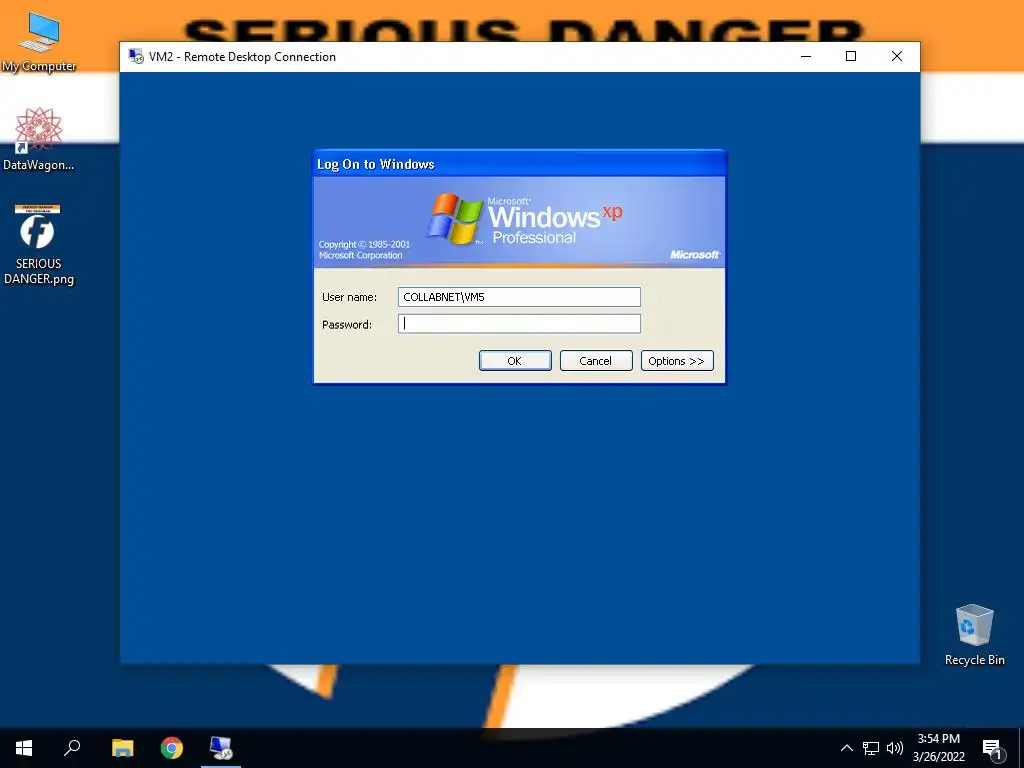The width and height of the screenshot is (1024, 768).
Task: Open the volume speaker tray icon
Action: [895, 748]
